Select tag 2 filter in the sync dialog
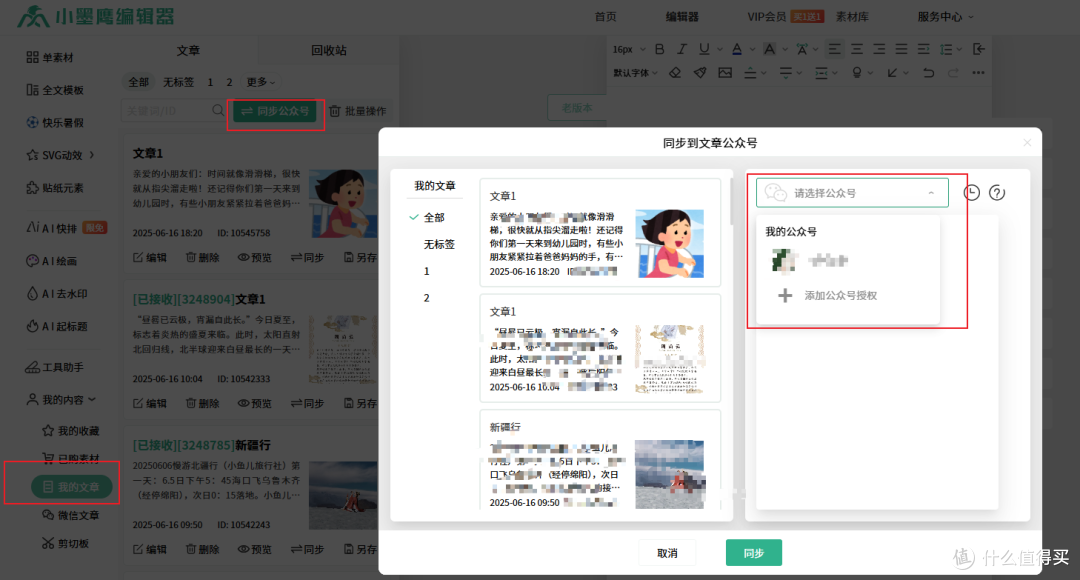This screenshot has height=580, width=1080. (426, 298)
